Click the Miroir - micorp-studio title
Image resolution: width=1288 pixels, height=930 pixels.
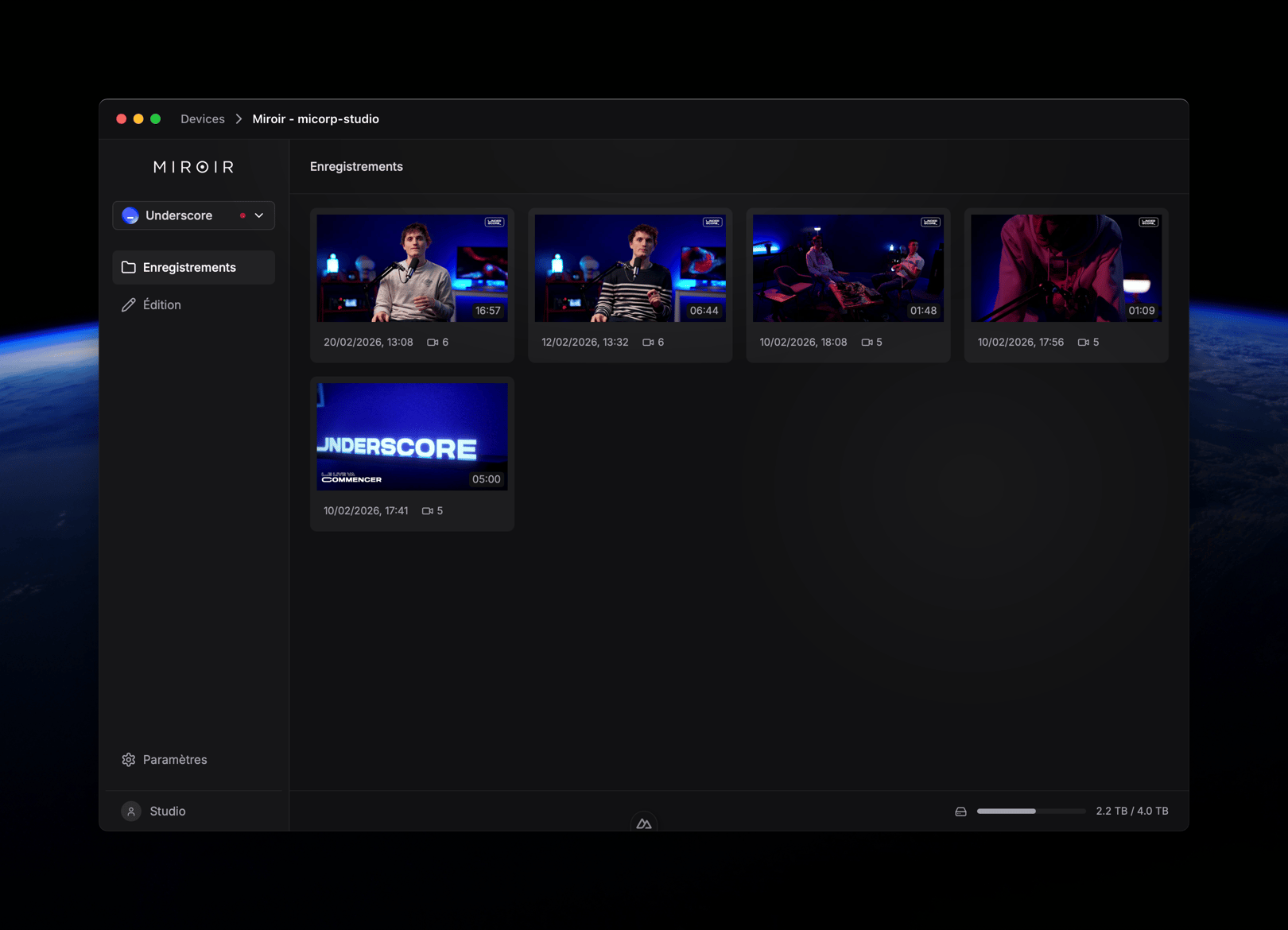(315, 118)
